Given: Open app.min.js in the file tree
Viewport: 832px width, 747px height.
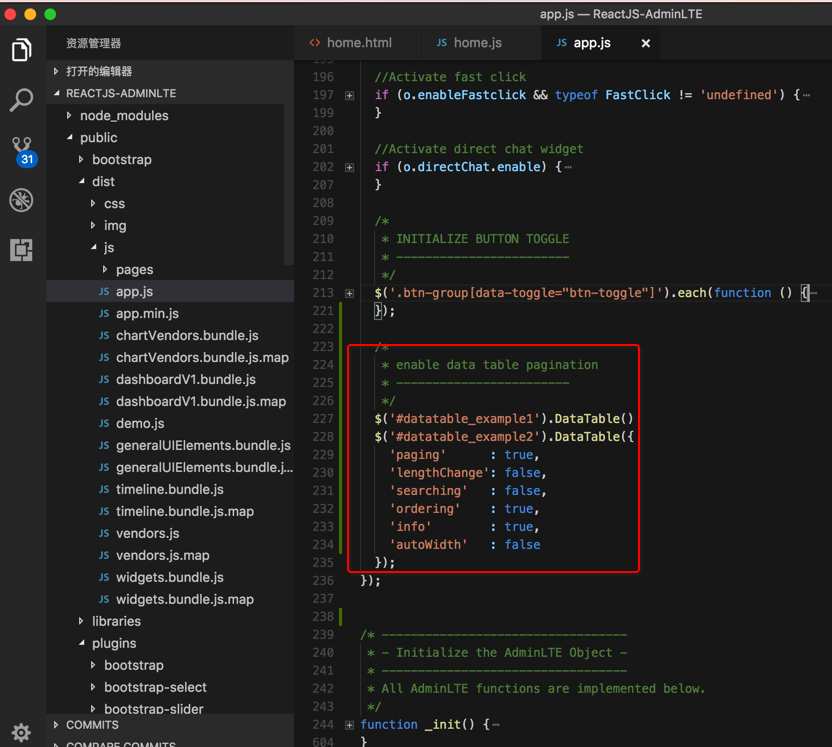Looking at the screenshot, I should click(x=147, y=314).
